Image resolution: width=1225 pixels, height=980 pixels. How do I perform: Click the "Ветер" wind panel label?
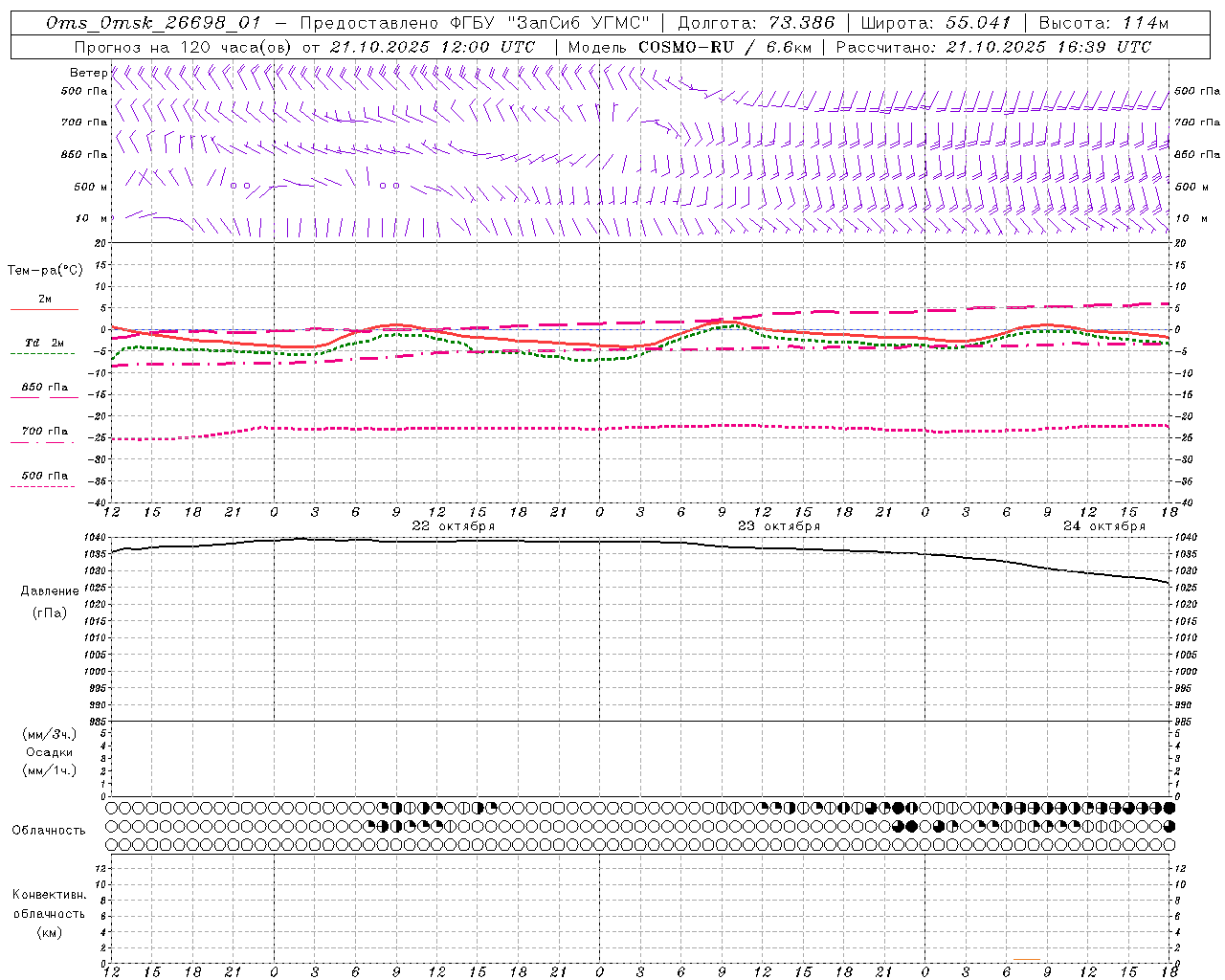88,73
